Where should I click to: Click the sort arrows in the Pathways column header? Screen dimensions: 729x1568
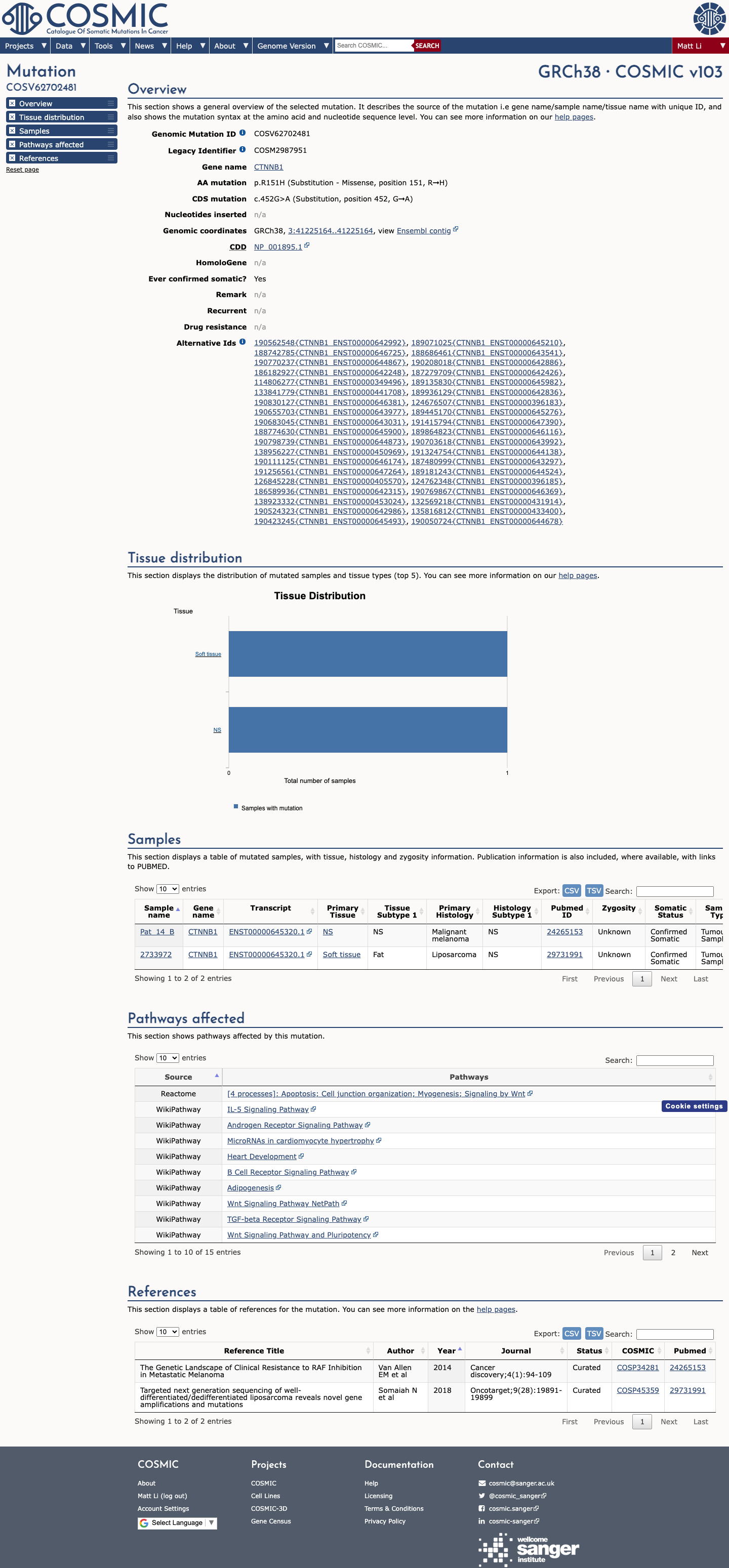pos(710,1078)
